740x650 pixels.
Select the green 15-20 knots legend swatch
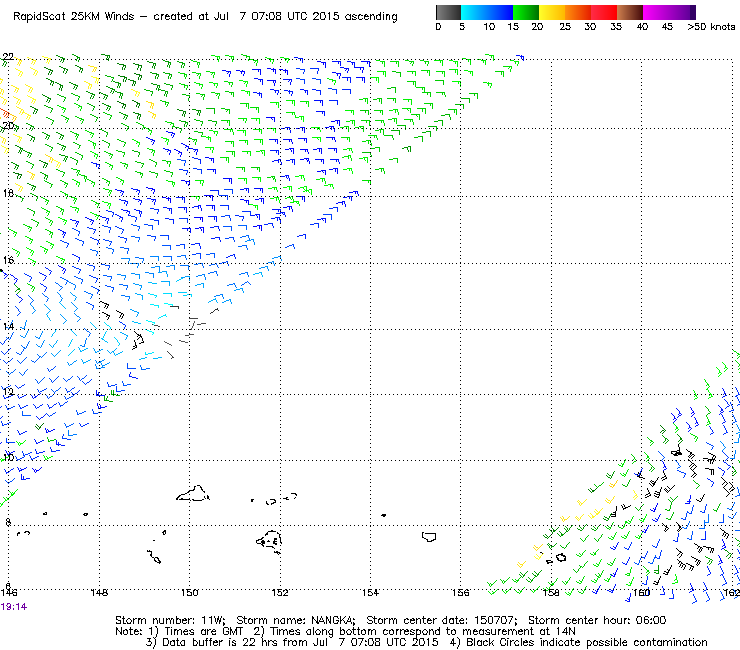pos(526,12)
